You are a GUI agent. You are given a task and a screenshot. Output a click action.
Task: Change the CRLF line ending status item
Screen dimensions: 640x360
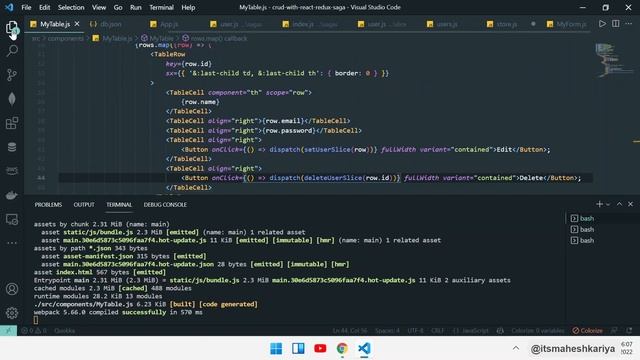coord(438,331)
